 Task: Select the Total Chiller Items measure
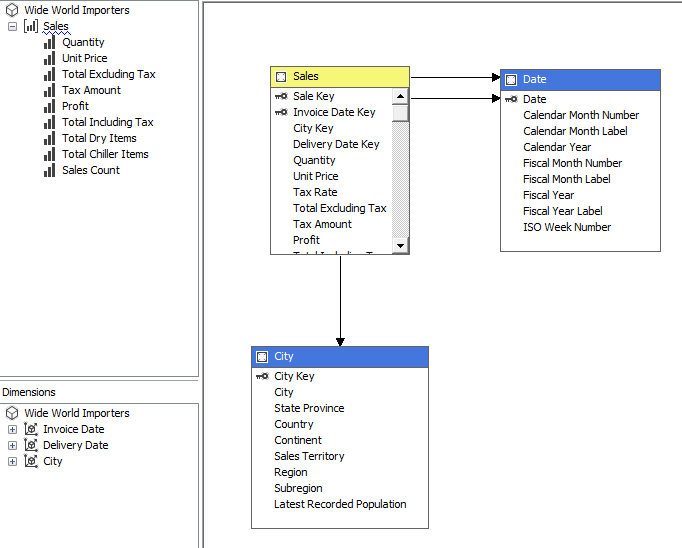coord(105,154)
